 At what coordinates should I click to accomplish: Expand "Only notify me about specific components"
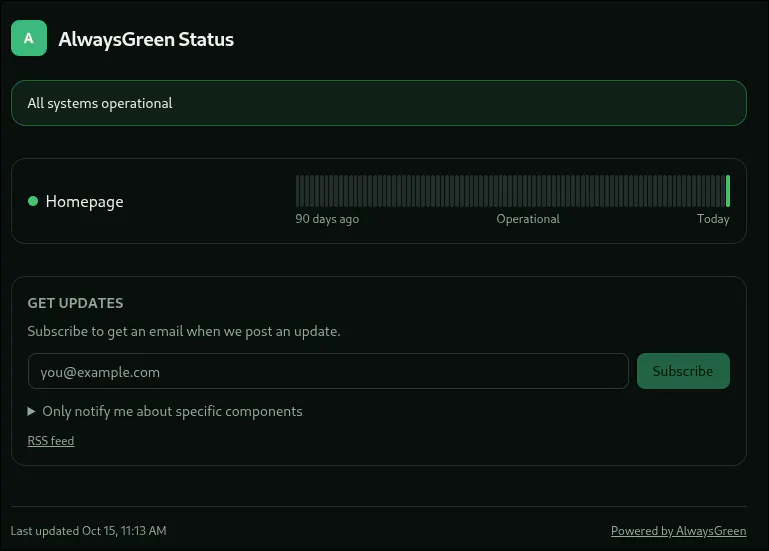point(165,411)
